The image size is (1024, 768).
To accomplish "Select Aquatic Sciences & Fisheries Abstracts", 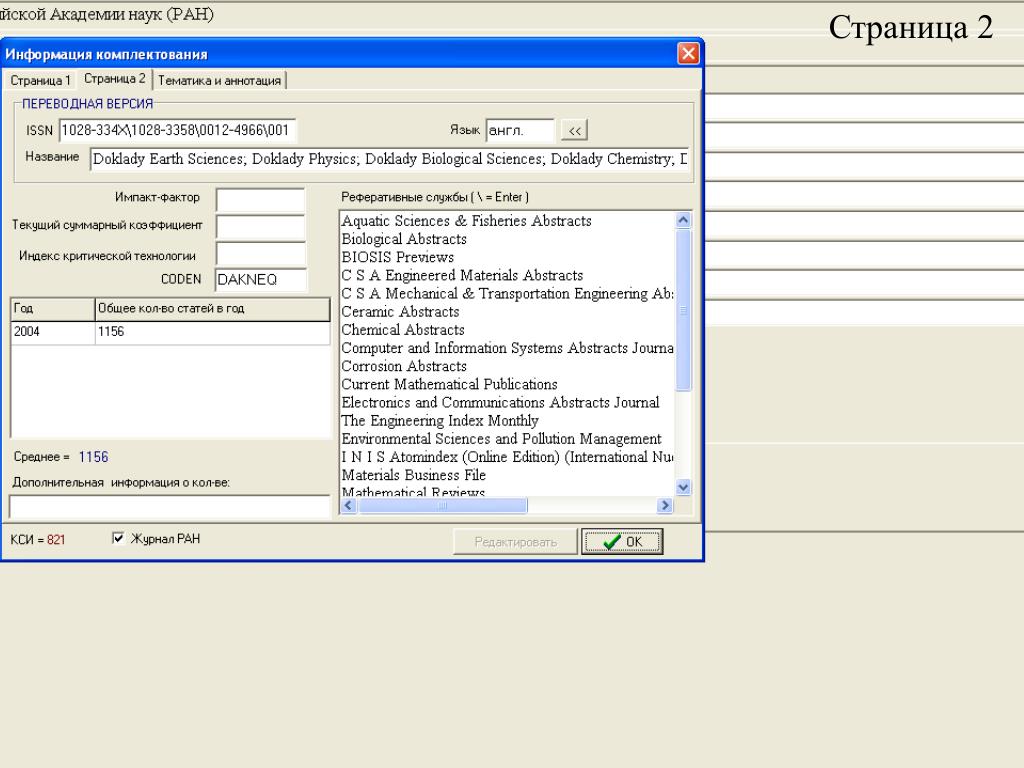I will click(x=466, y=221).
